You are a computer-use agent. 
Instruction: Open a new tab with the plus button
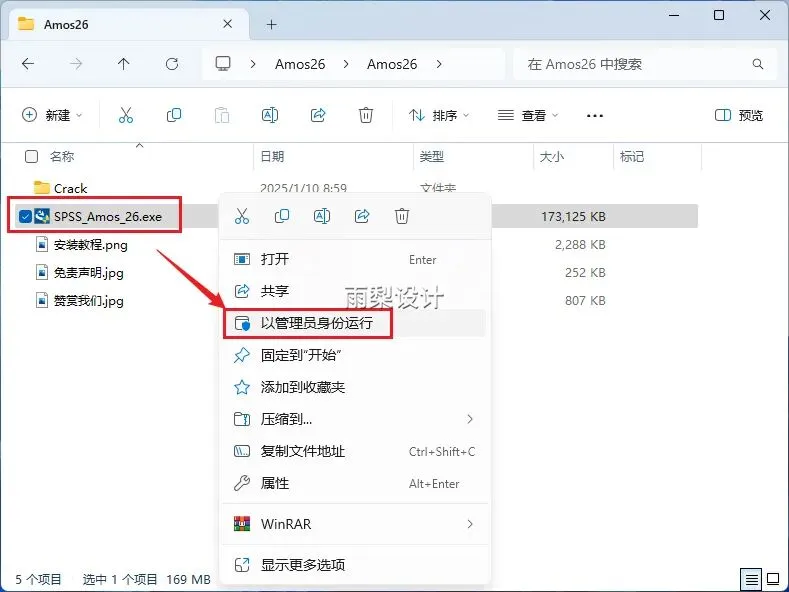click(272, 24)
